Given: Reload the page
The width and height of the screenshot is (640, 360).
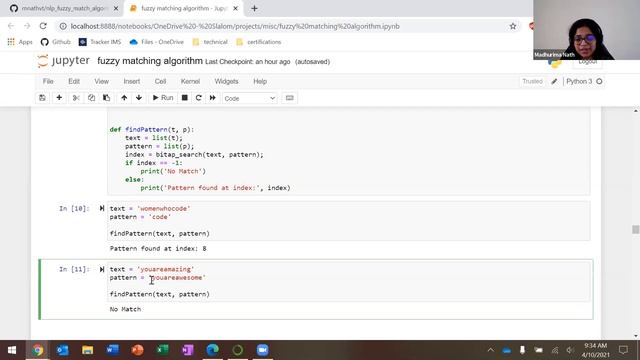Looking at the screenshot, I should tap(43, 26).
